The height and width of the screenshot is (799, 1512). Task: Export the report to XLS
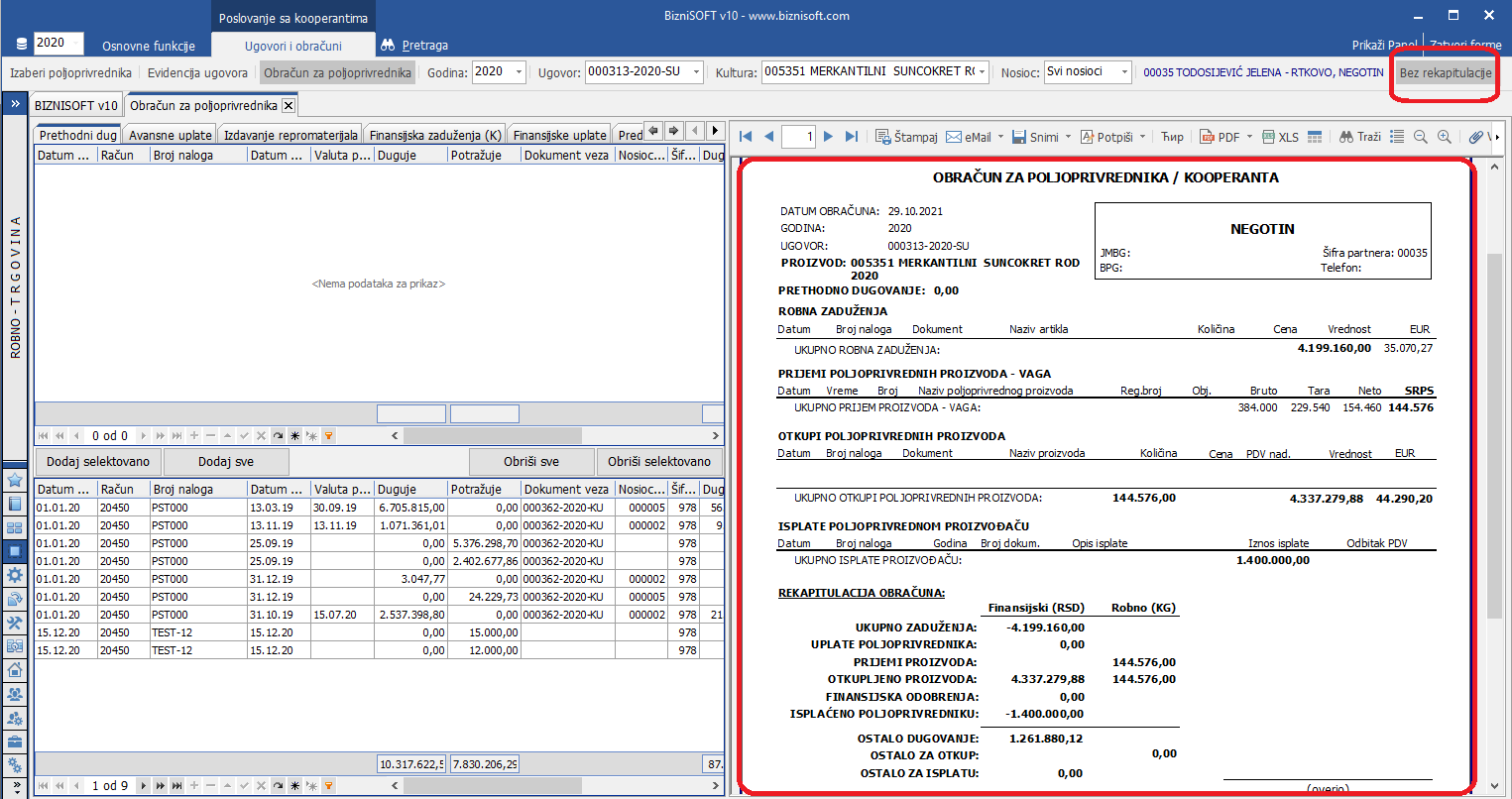click(x=1280, y=137)
